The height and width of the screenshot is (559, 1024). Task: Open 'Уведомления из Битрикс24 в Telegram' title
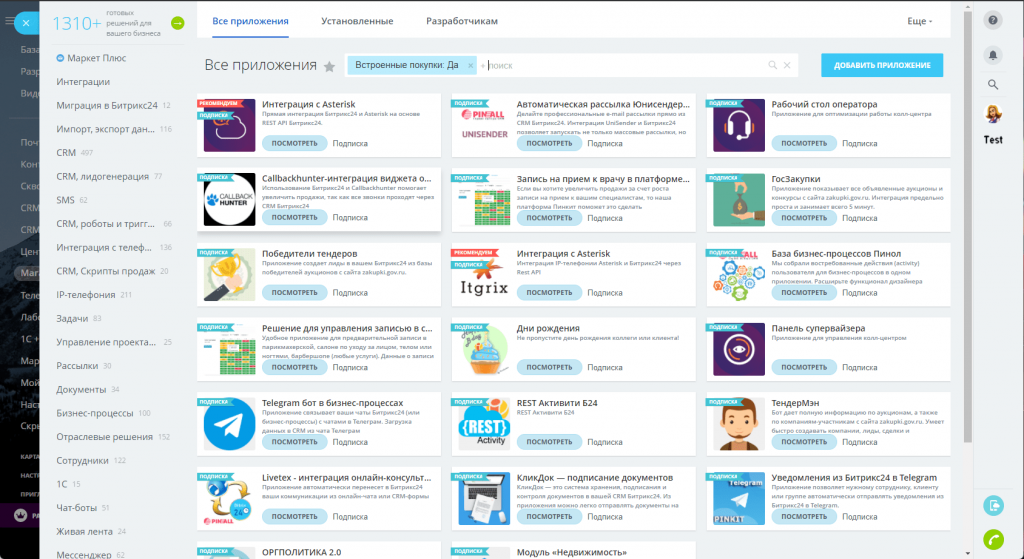tap(854, 477)
